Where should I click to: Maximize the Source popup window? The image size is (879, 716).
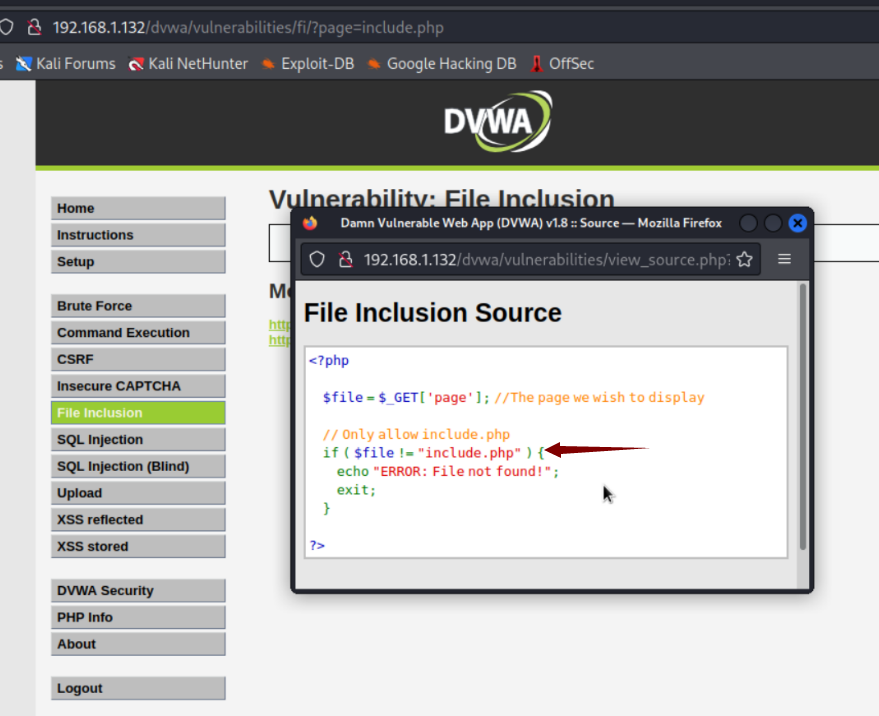[x=772, y=223]
